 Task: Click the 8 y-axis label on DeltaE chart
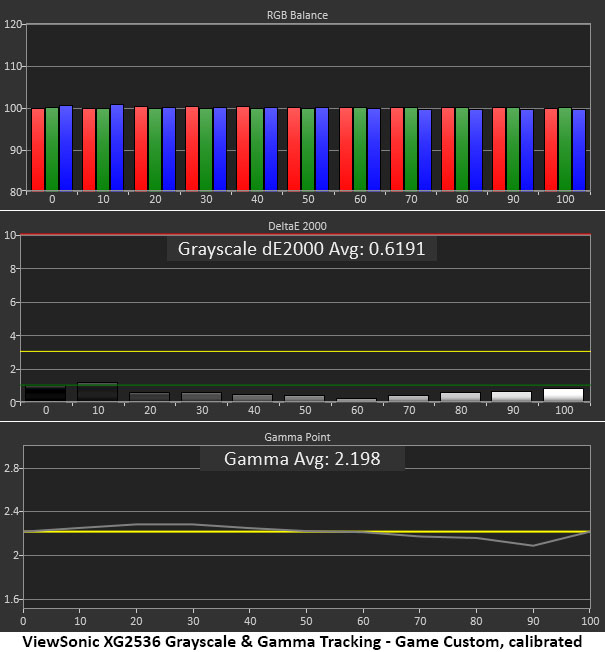coord(13,269)
